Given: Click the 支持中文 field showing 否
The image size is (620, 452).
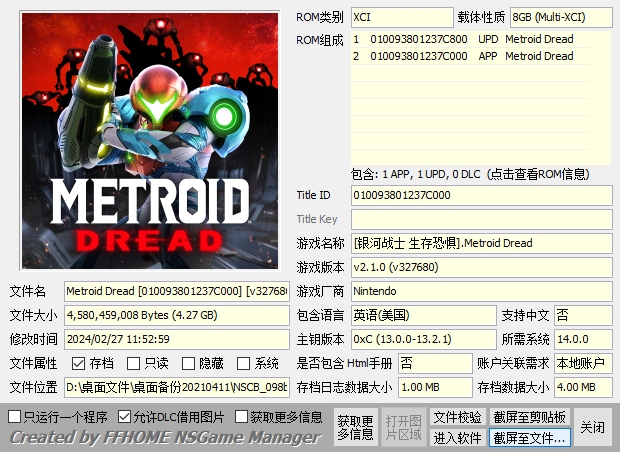Looking at the screenshot, I should click(583, 315).
